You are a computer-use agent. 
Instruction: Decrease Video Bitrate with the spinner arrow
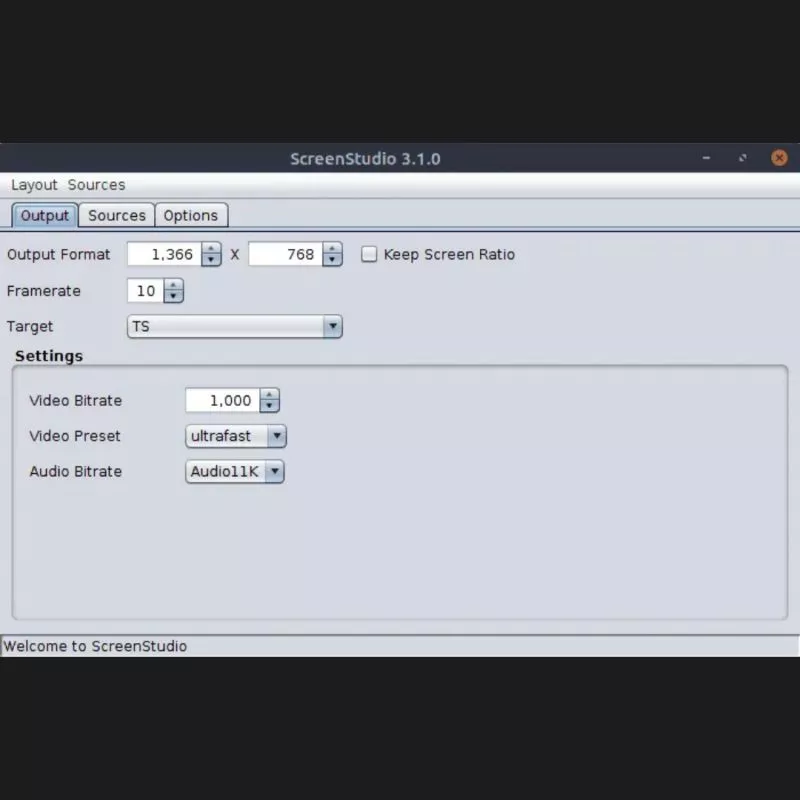269,405
